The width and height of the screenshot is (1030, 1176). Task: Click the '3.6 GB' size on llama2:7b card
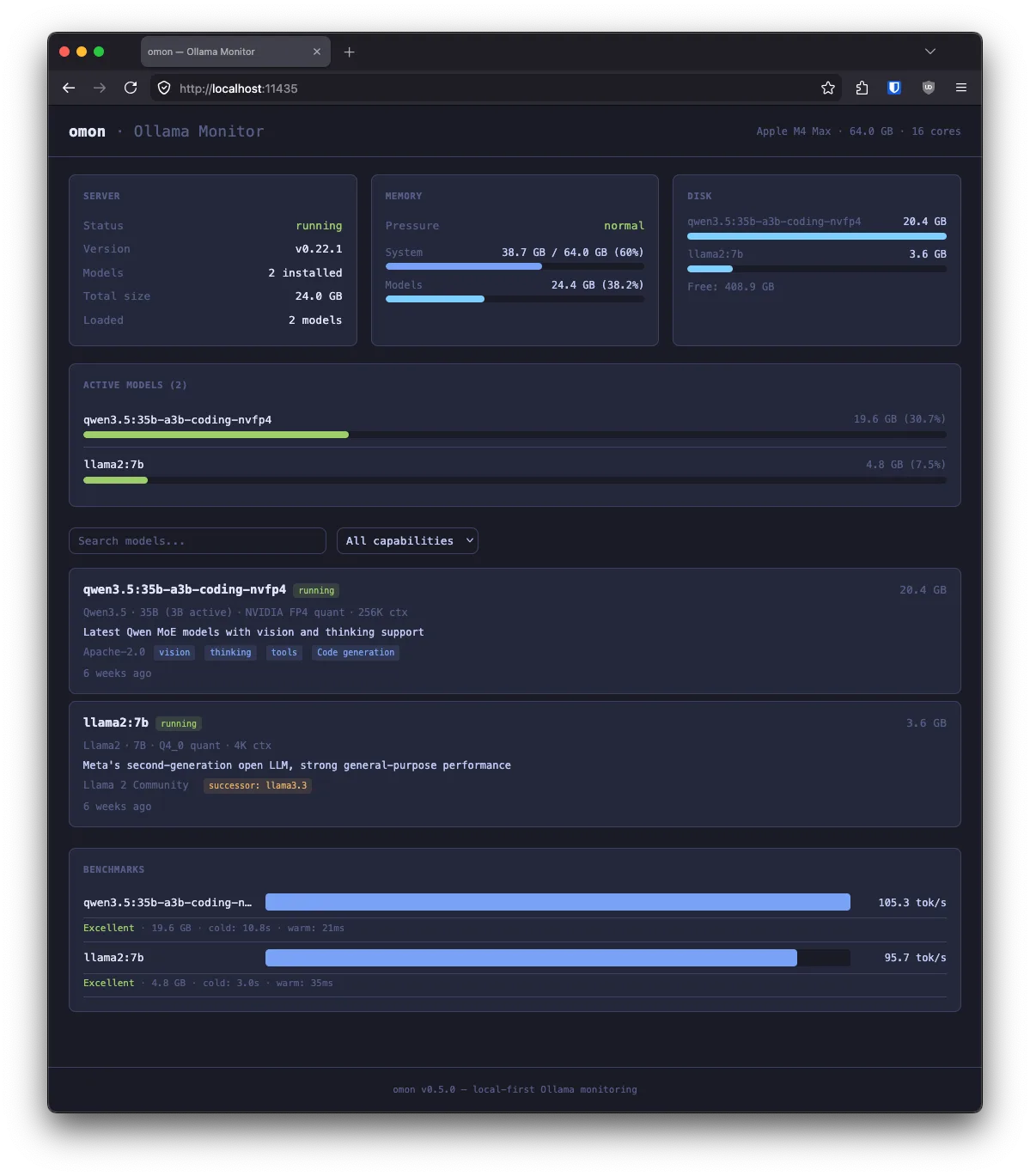926,723
